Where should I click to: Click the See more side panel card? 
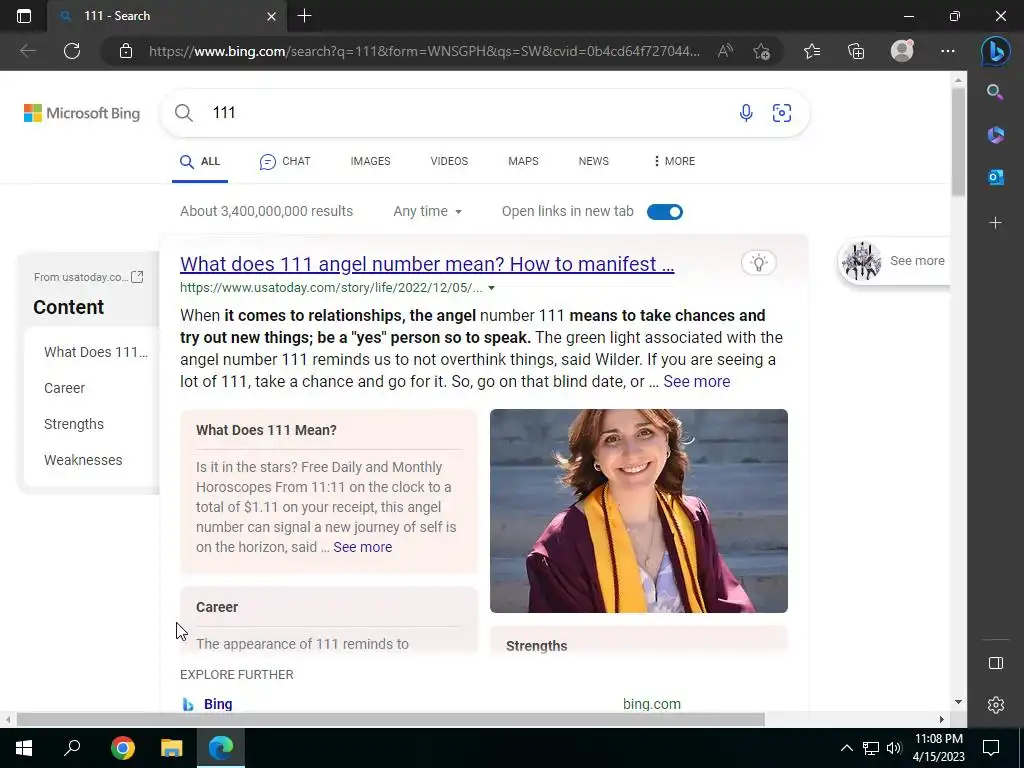point(893,261)
